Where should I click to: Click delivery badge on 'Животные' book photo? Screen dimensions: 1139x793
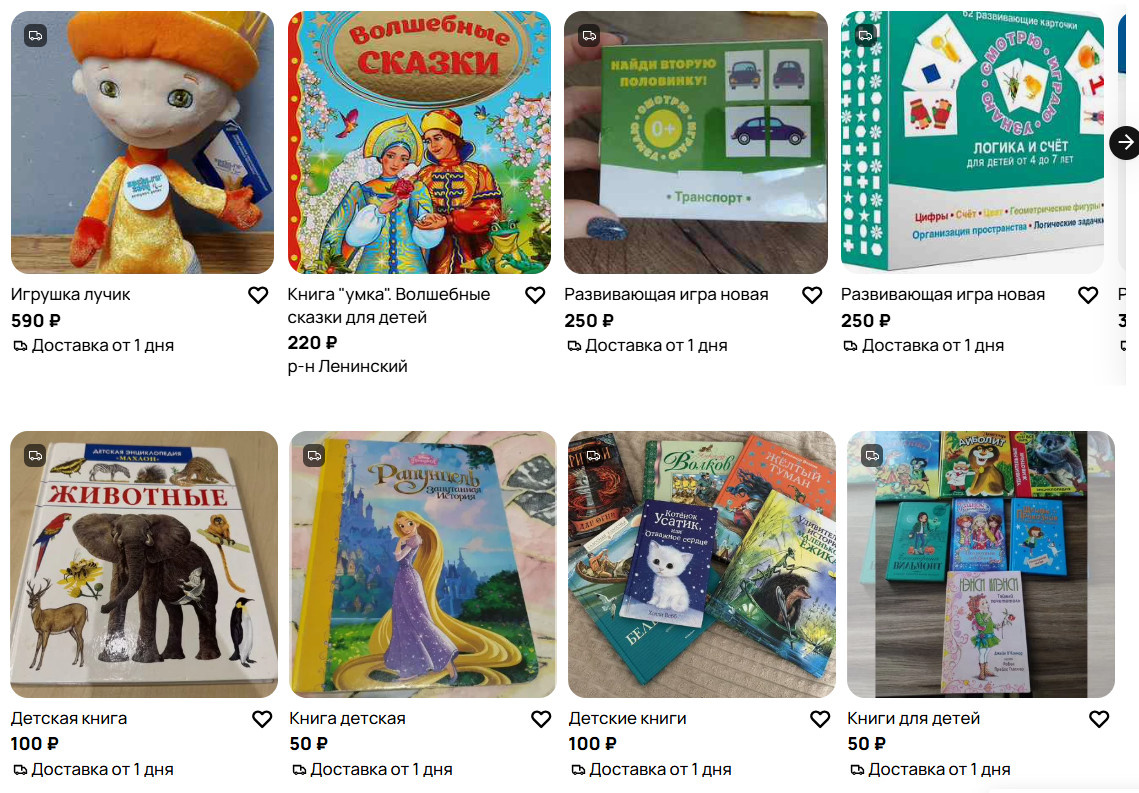[36, 455]
